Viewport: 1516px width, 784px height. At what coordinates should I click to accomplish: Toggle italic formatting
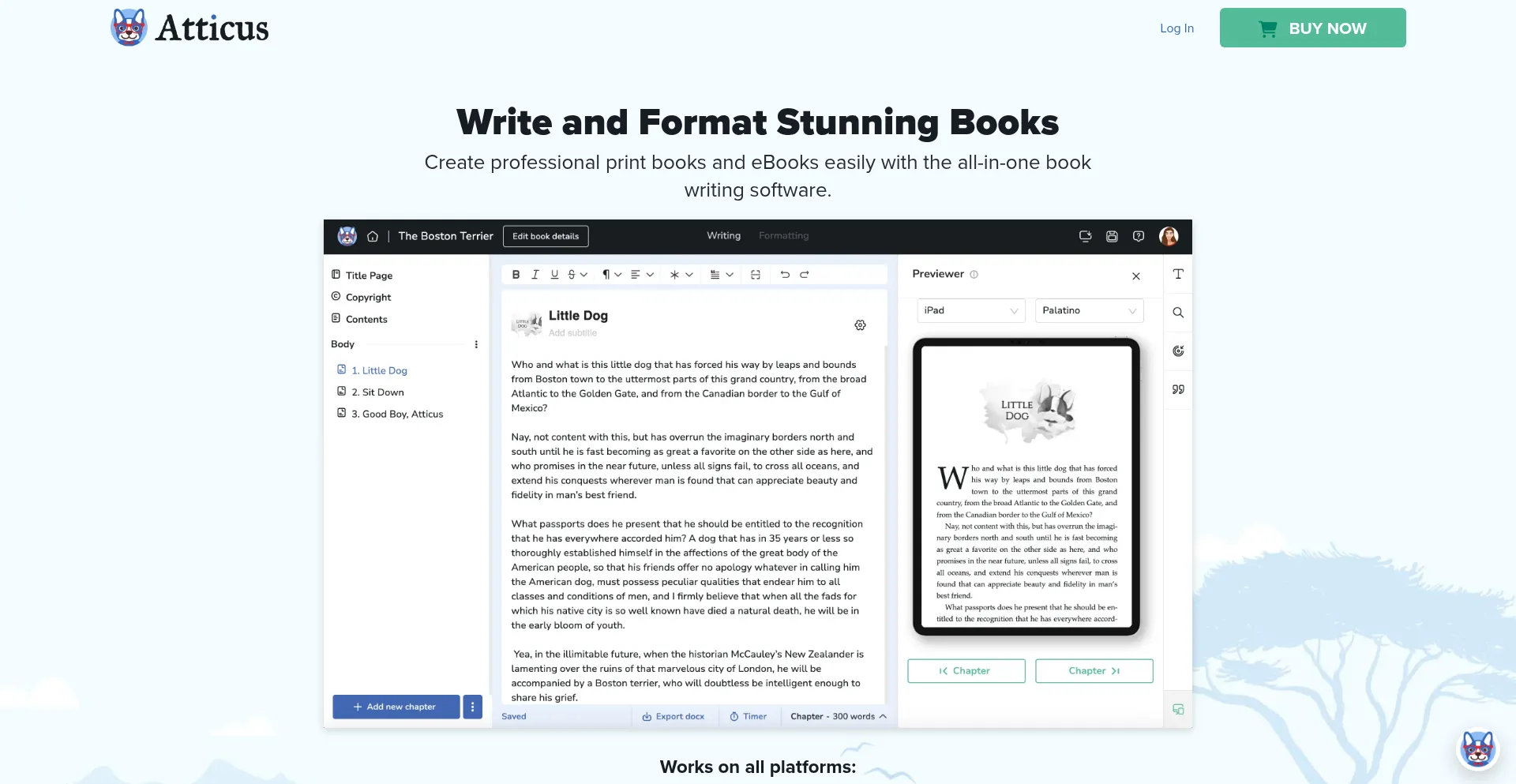tap(535, 275)
